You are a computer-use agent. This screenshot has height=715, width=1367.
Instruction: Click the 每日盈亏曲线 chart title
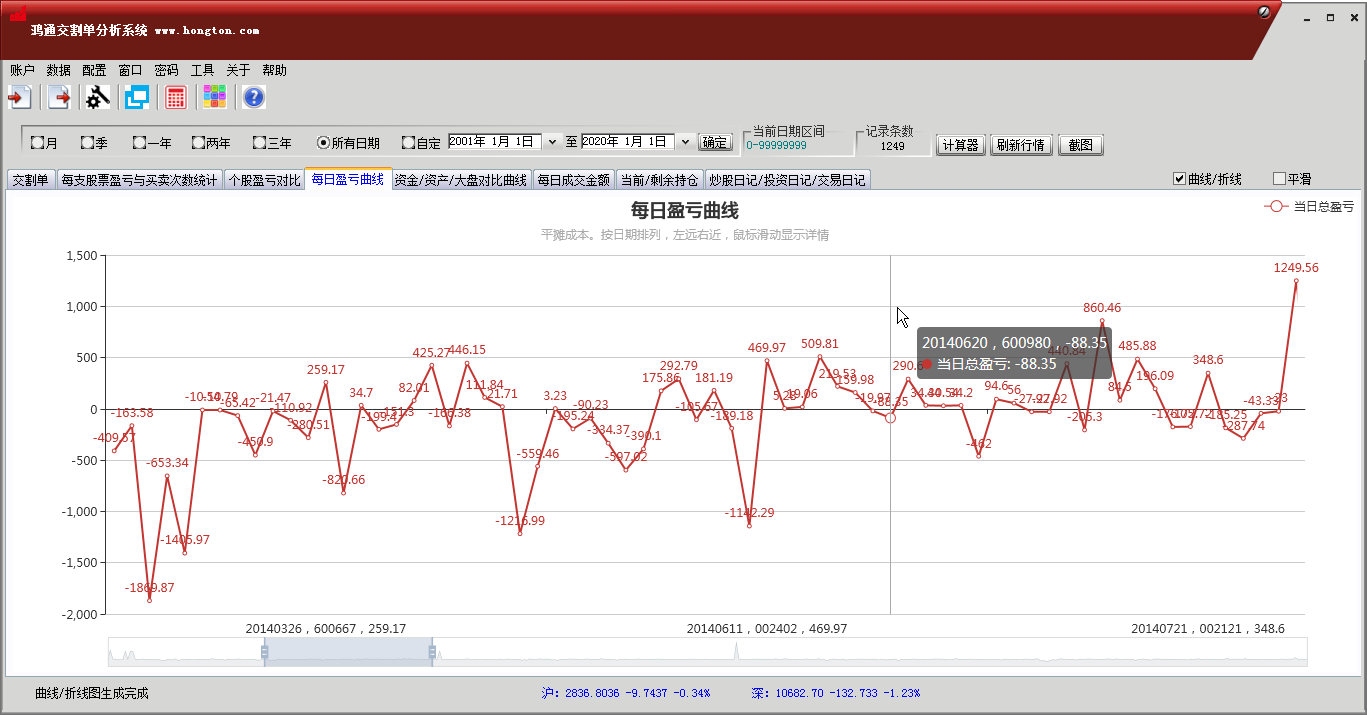click(x=685, y=211)
